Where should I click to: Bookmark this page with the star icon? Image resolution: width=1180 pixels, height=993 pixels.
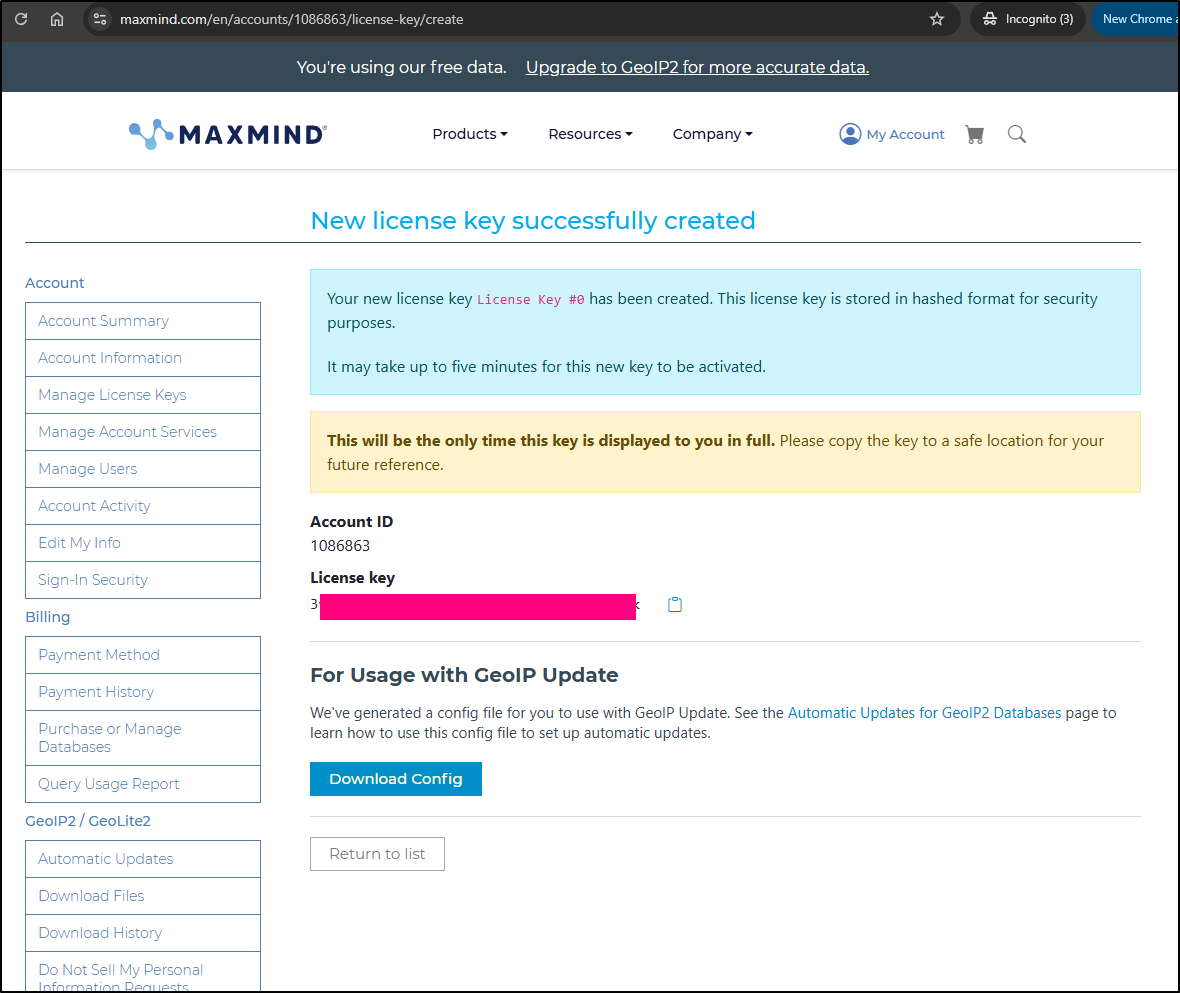tap(936, 19)
